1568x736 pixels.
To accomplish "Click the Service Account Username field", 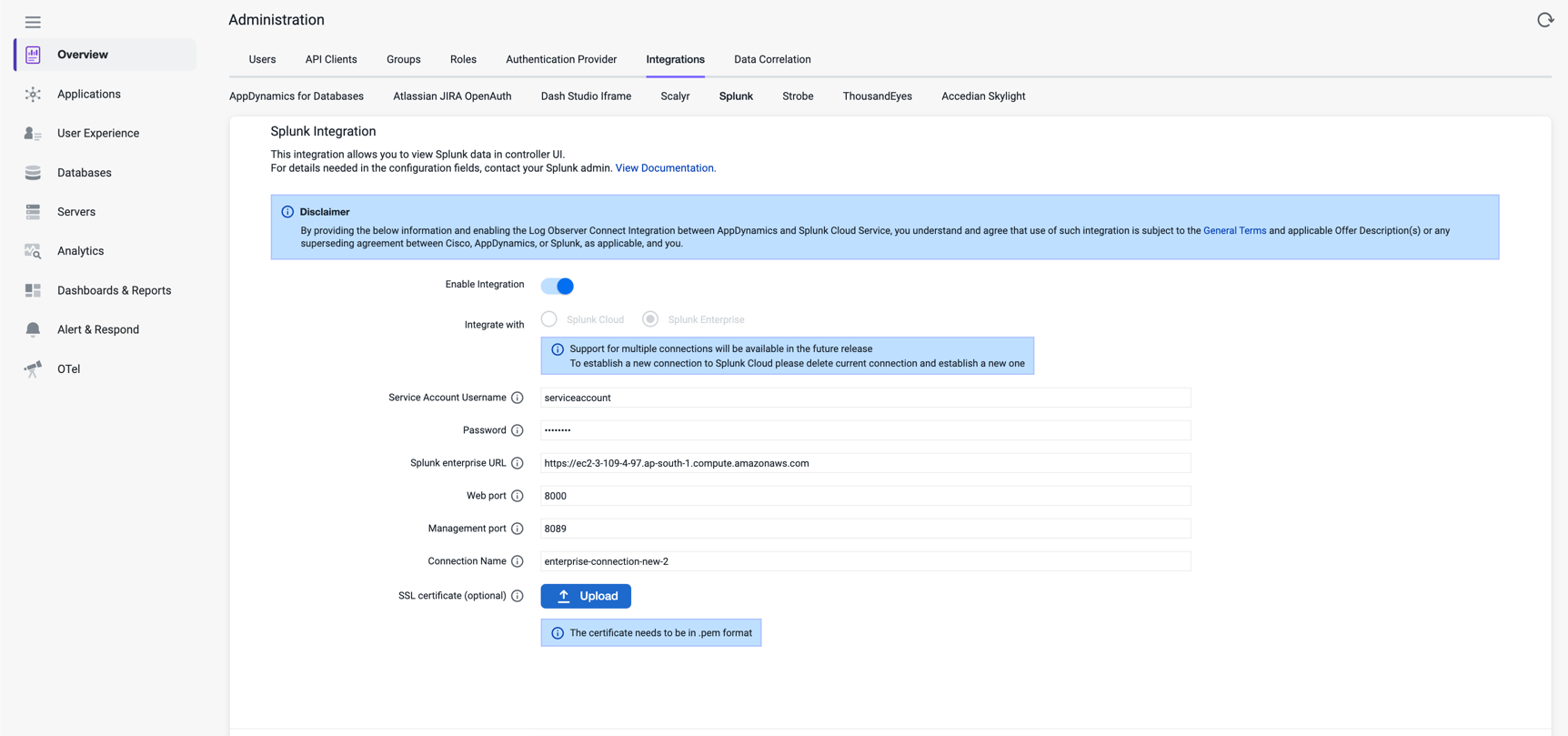I will click(x=866, y=398).
